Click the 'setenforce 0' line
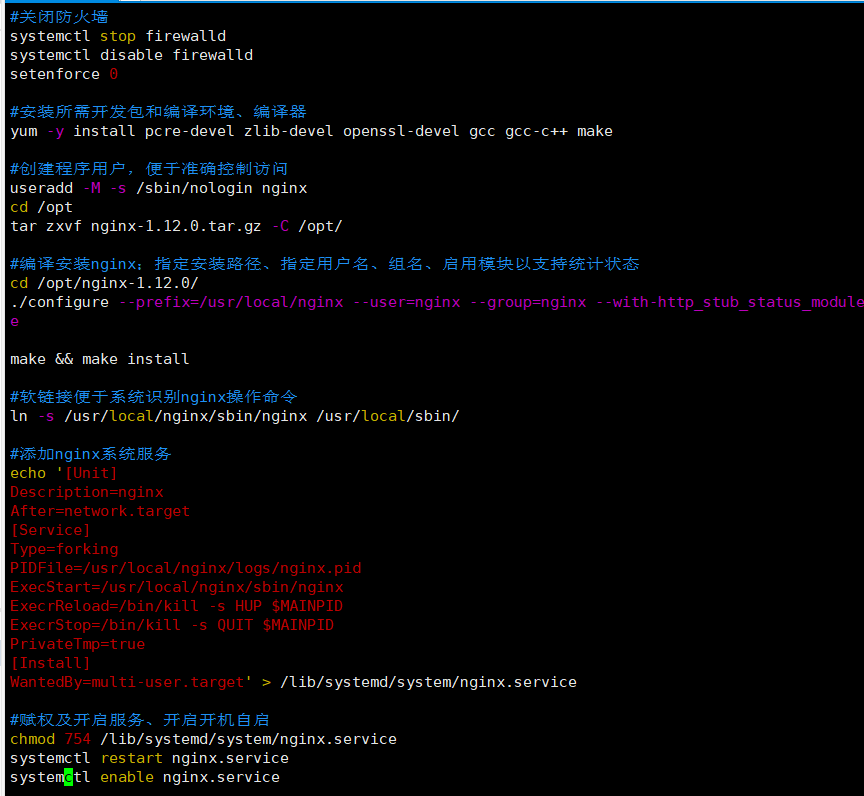This screenshot has width=864, height=796. 64,74
